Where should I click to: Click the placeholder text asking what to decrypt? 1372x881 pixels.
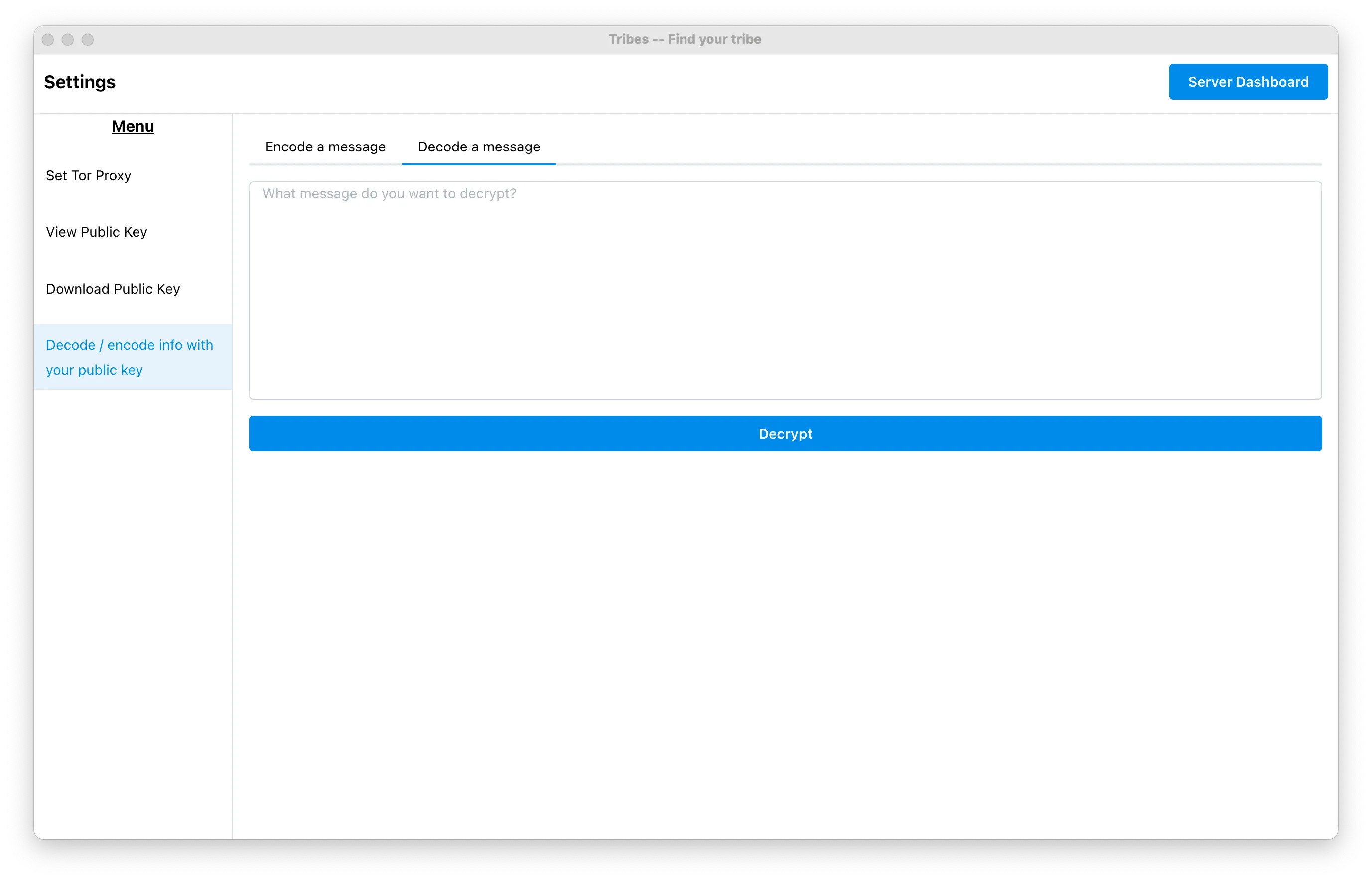(389, 194)
